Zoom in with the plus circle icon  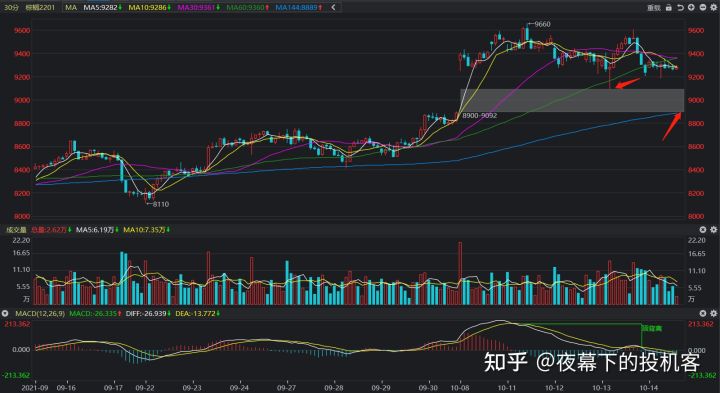click(x=691, y=7)
